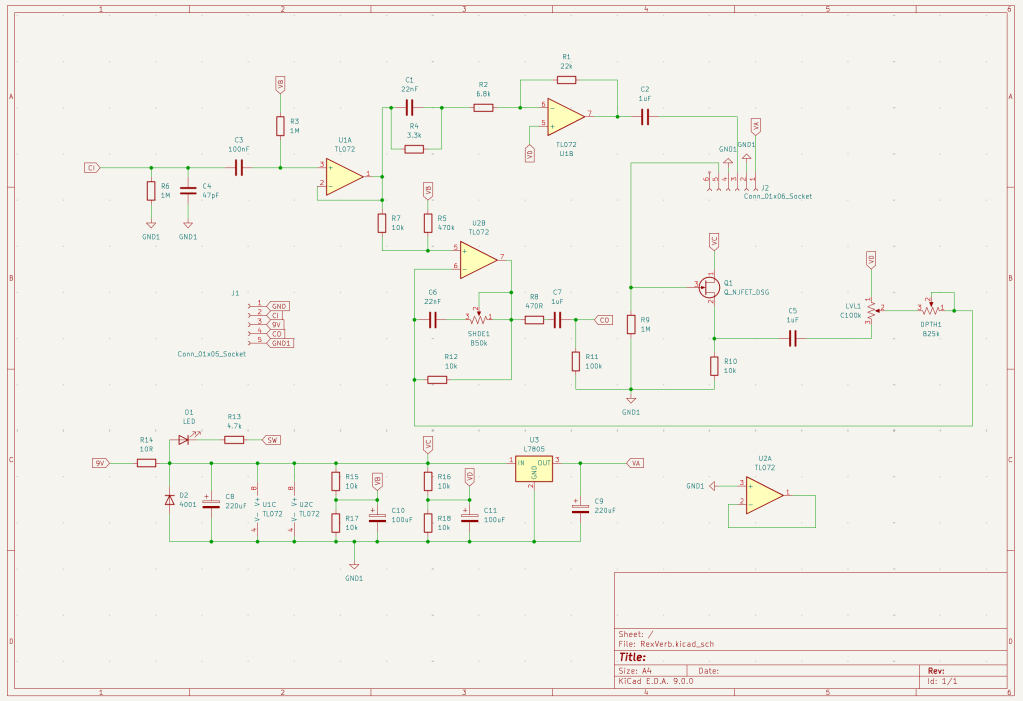Pick the unused U2A op-amp symbol
The height and width of the screenshot is (701, 1023).
(x=764, y=493)
